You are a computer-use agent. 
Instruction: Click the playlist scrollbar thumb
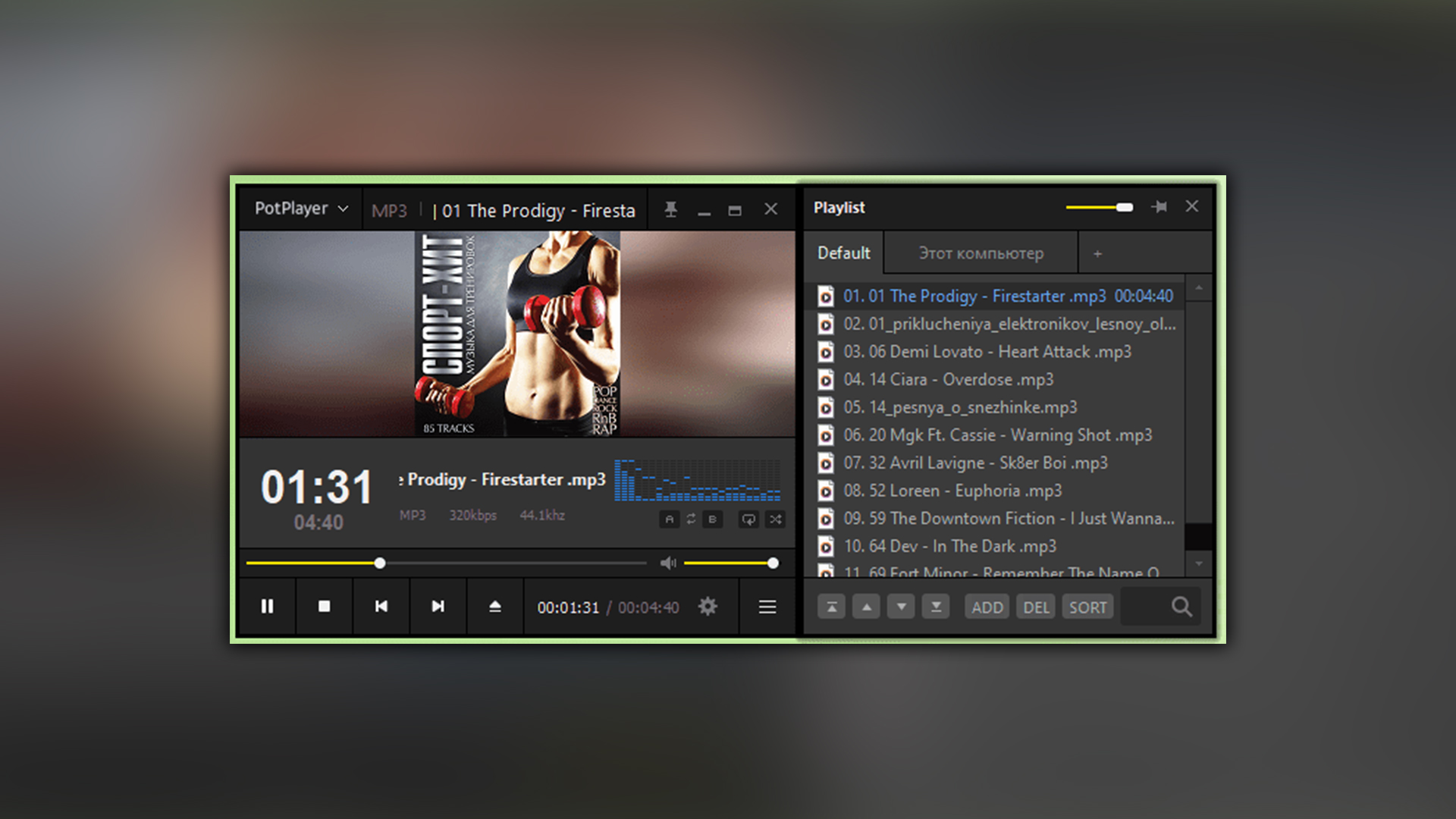click(1199, 537)
